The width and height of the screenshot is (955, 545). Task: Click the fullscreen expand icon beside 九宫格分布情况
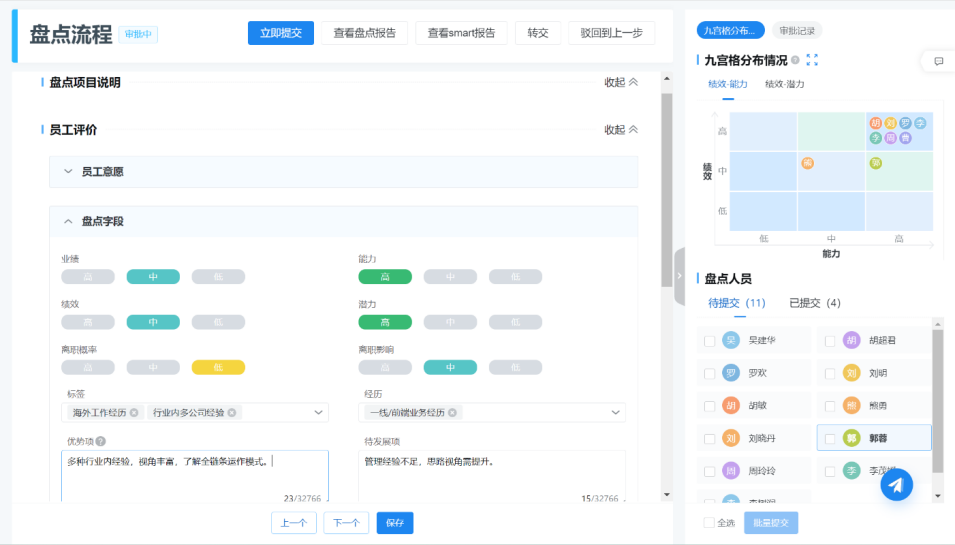click(x=812, y=60)
